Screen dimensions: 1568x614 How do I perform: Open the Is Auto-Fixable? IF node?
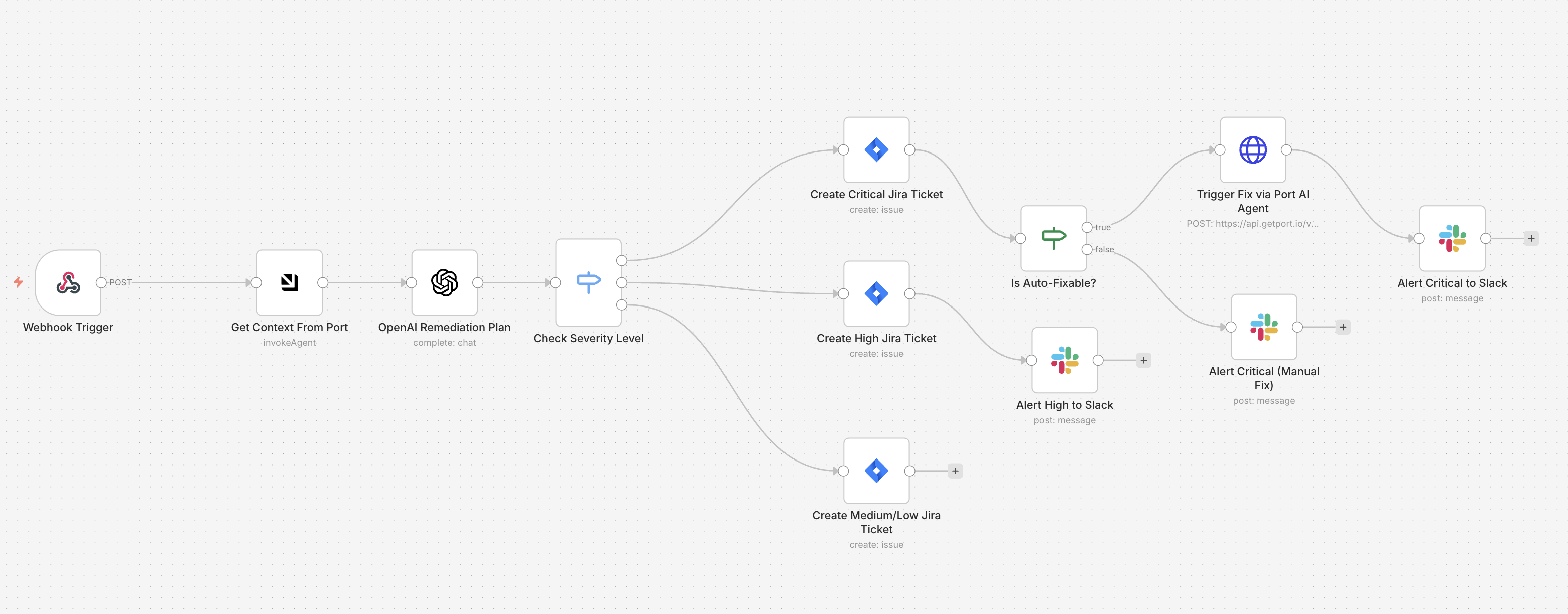click(x=1054, y=238)
